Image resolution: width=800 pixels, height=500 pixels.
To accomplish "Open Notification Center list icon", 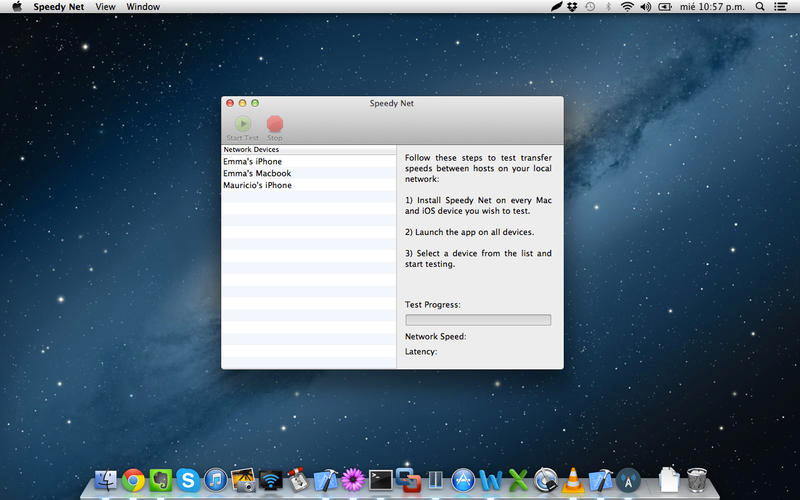I will pos(780,7).
